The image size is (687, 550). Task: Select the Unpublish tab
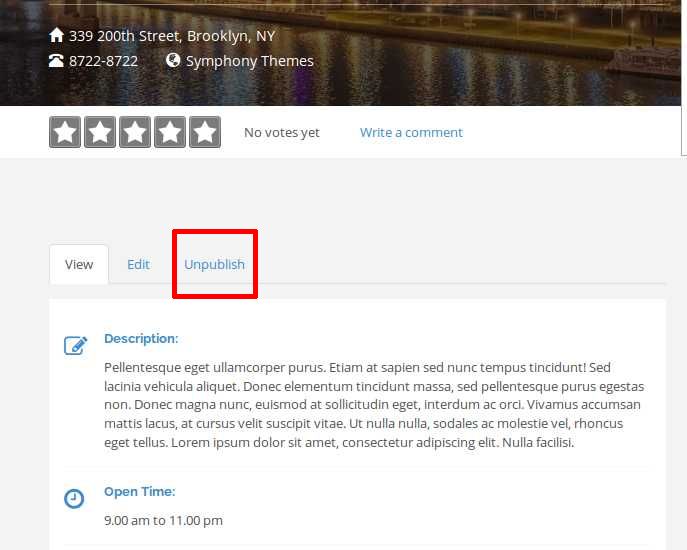tap(214, 265)
